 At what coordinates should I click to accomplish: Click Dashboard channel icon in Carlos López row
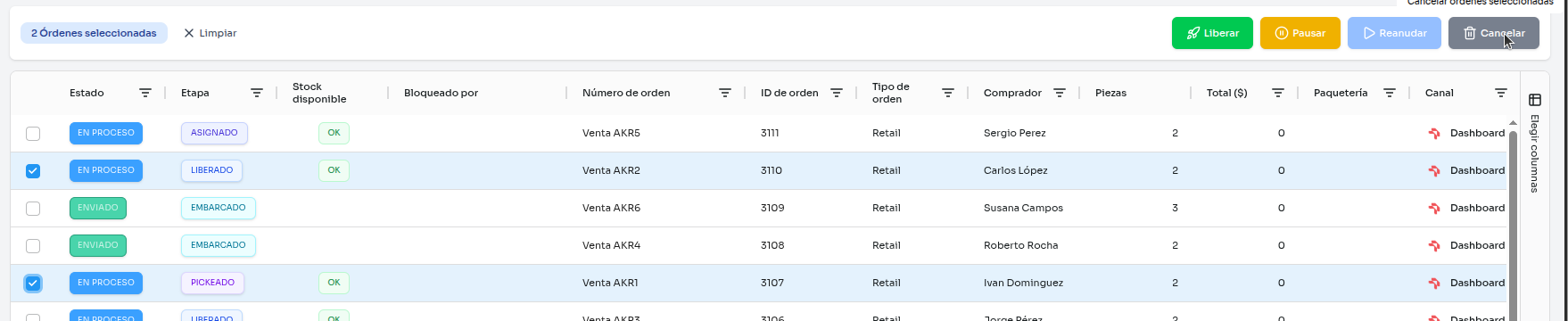[1434, 171]
